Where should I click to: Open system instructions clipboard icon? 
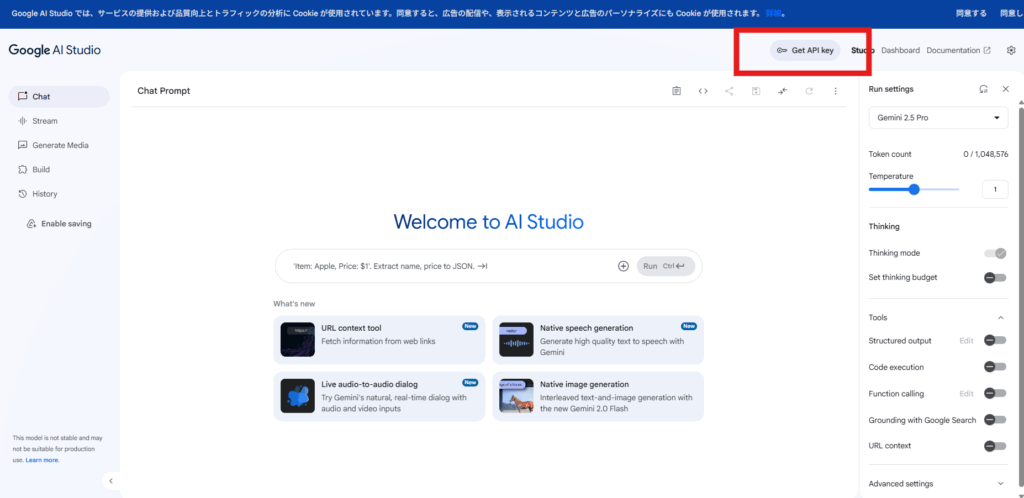677,91
